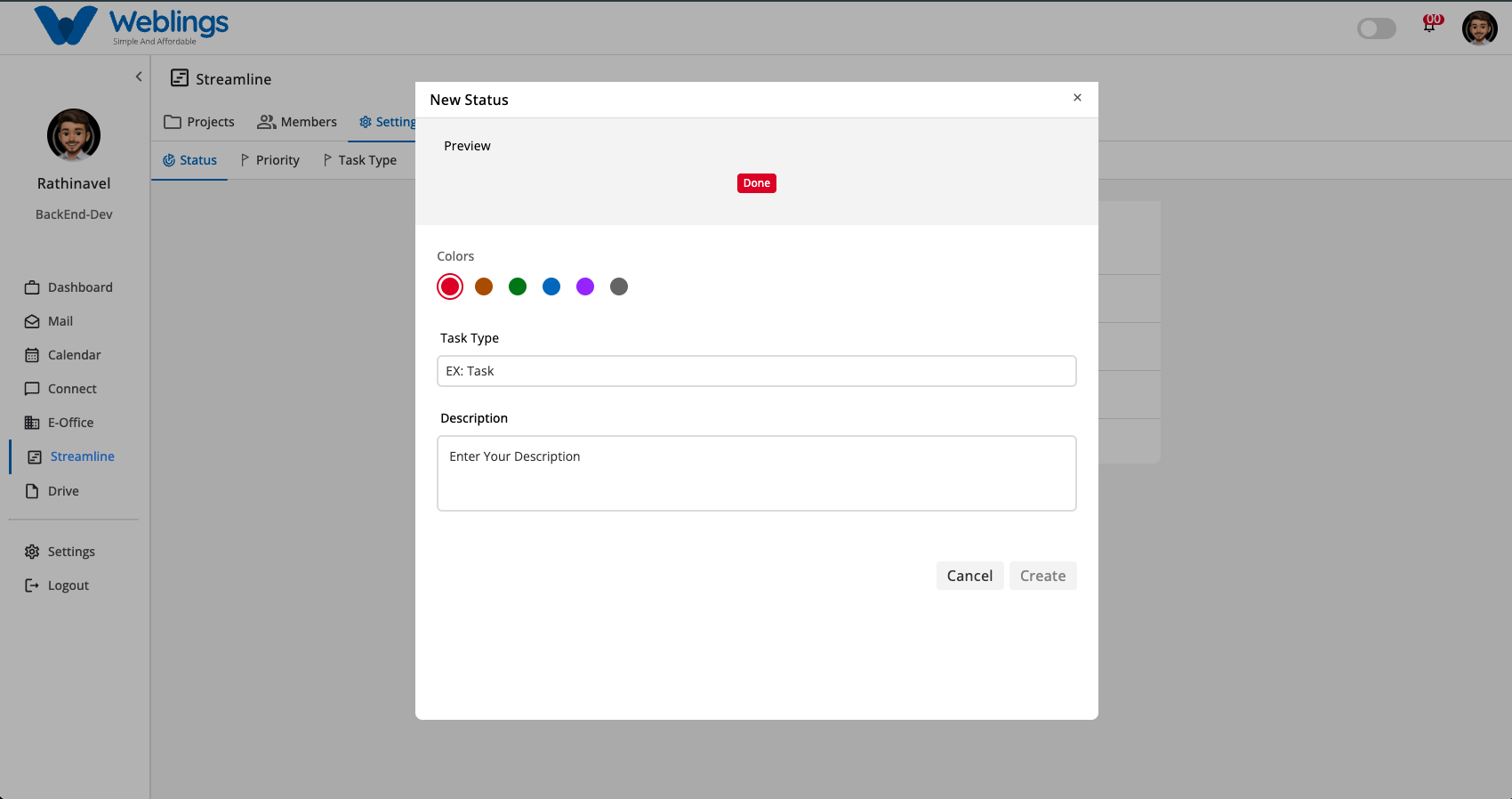Cancel the New Status dialog
The image size is (1512, 799).
[969, 576]
